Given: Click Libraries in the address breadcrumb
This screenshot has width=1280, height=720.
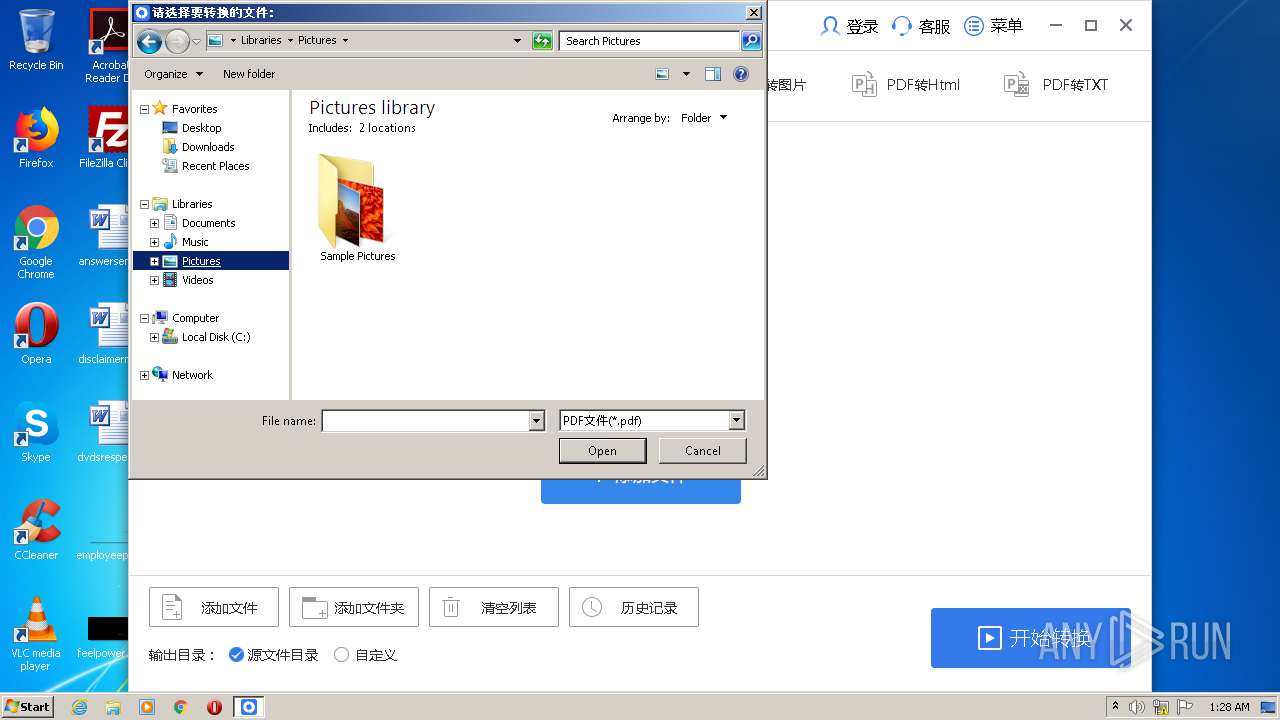Looking at the screenshot, I should [261, 41].
